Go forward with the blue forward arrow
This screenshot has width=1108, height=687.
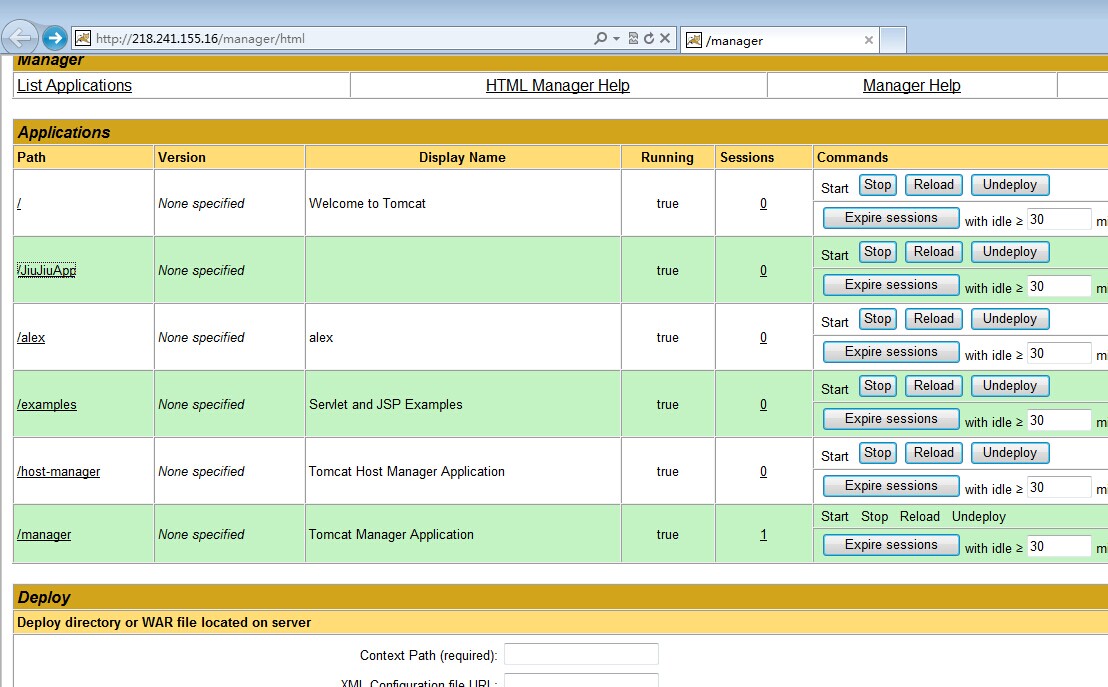coord(54,38)
